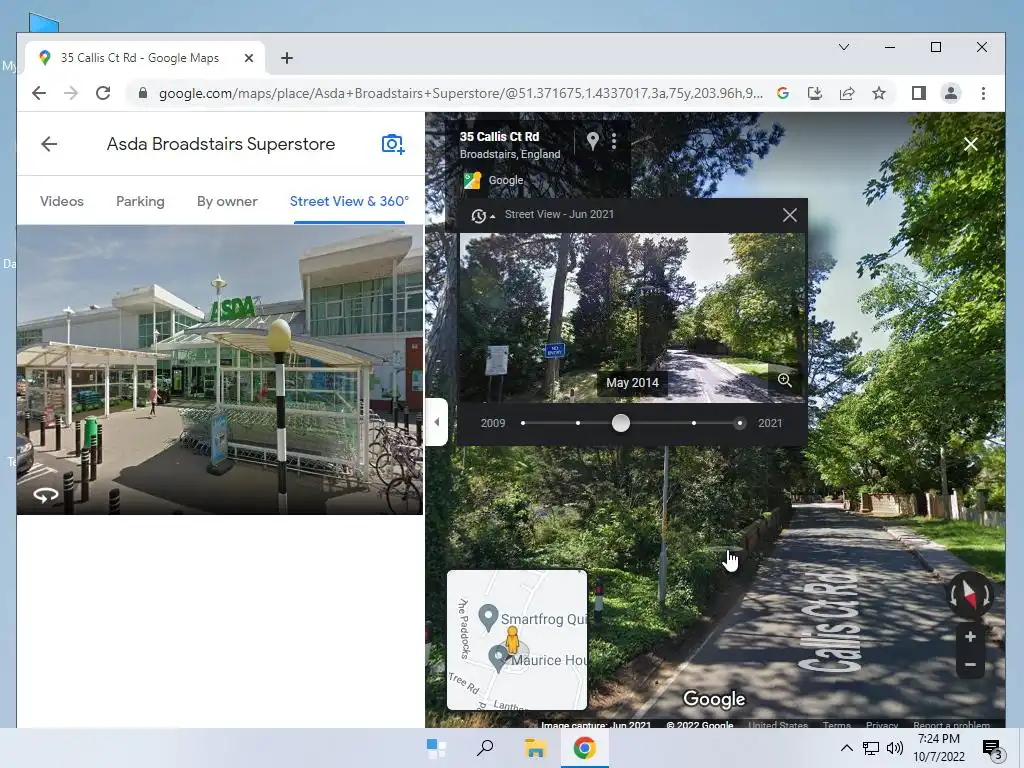Go back from Asda Broadstairs Superstore panel
The image size is (1024, 768).
pos(49,144)
